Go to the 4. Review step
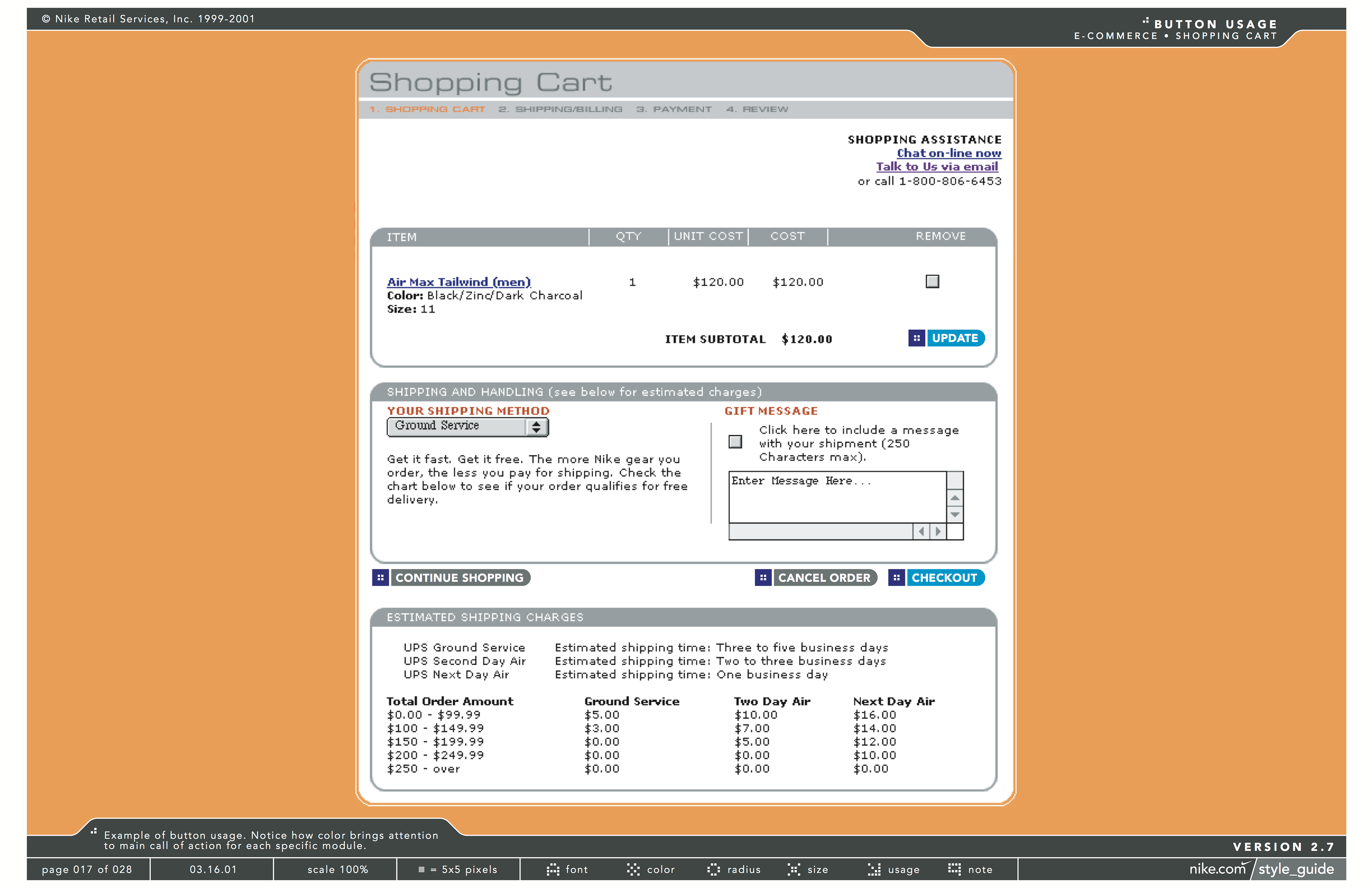The width and height of the screenshot is (1372, 888). click(757, 109)
